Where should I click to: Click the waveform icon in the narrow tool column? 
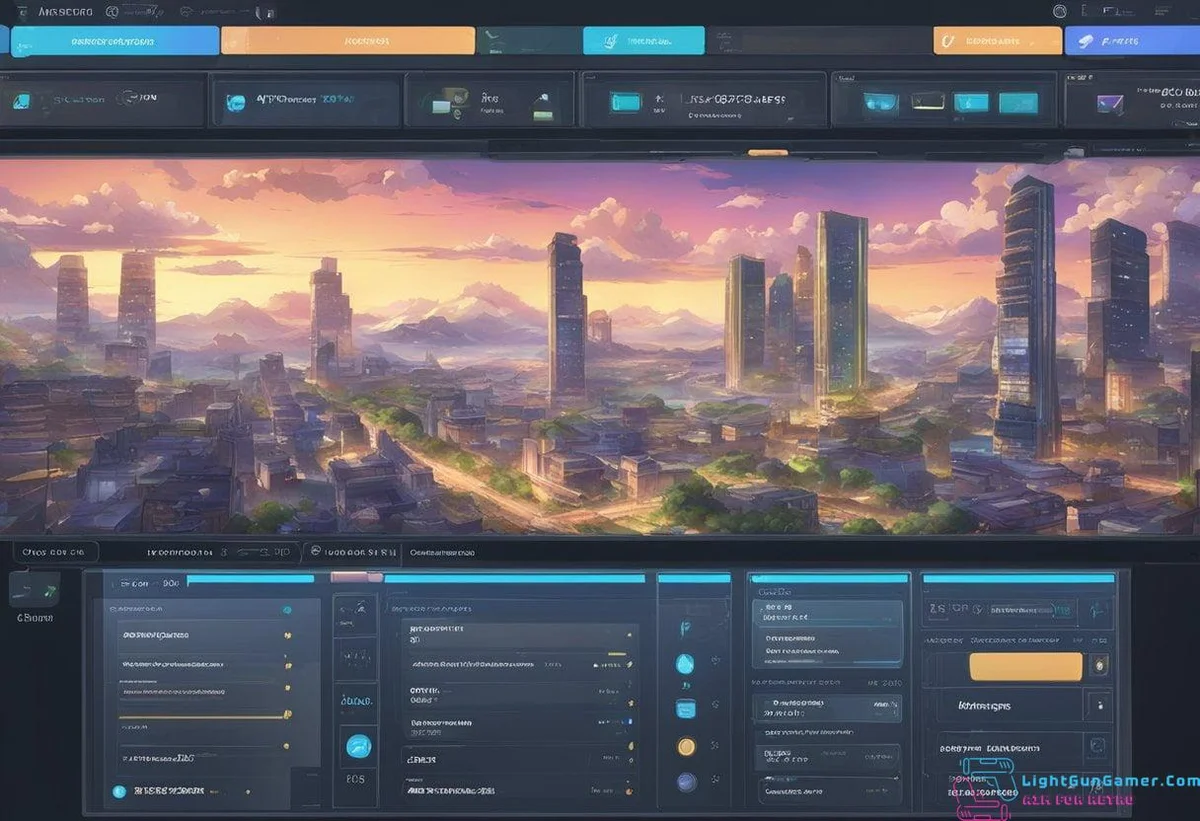[x=355, y=657]
